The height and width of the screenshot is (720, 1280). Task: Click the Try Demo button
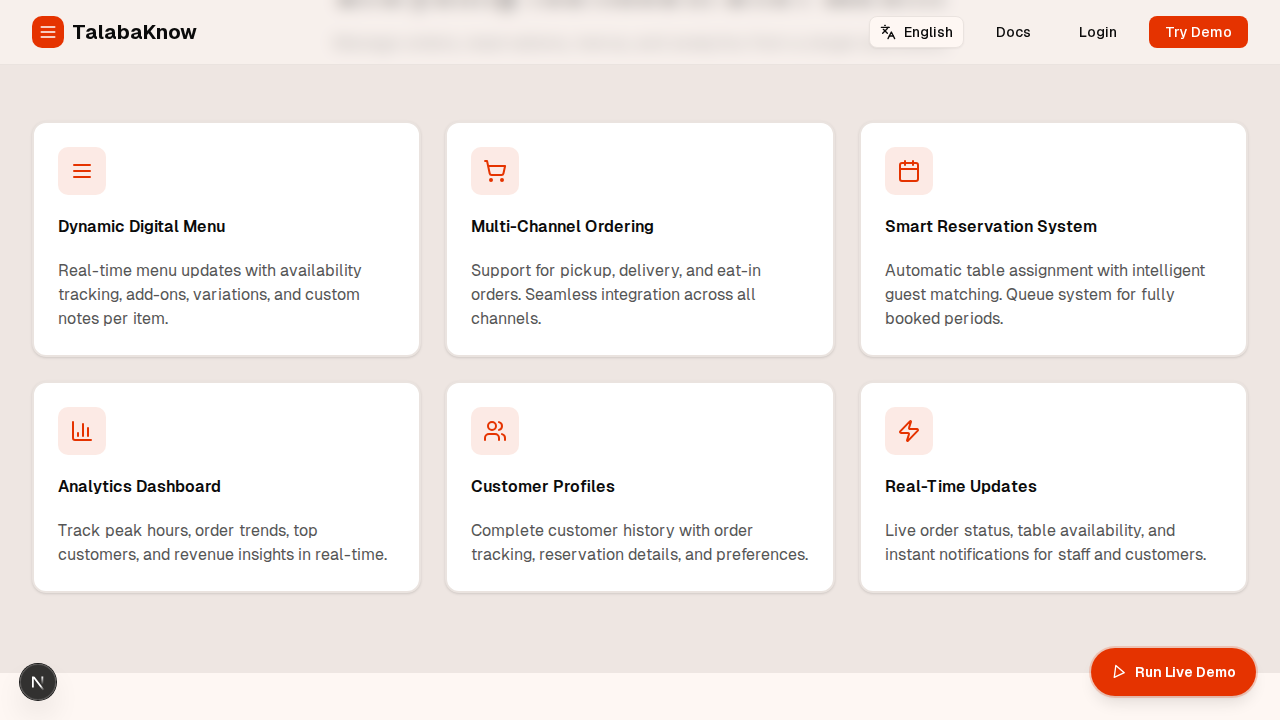coord(1198,32)
